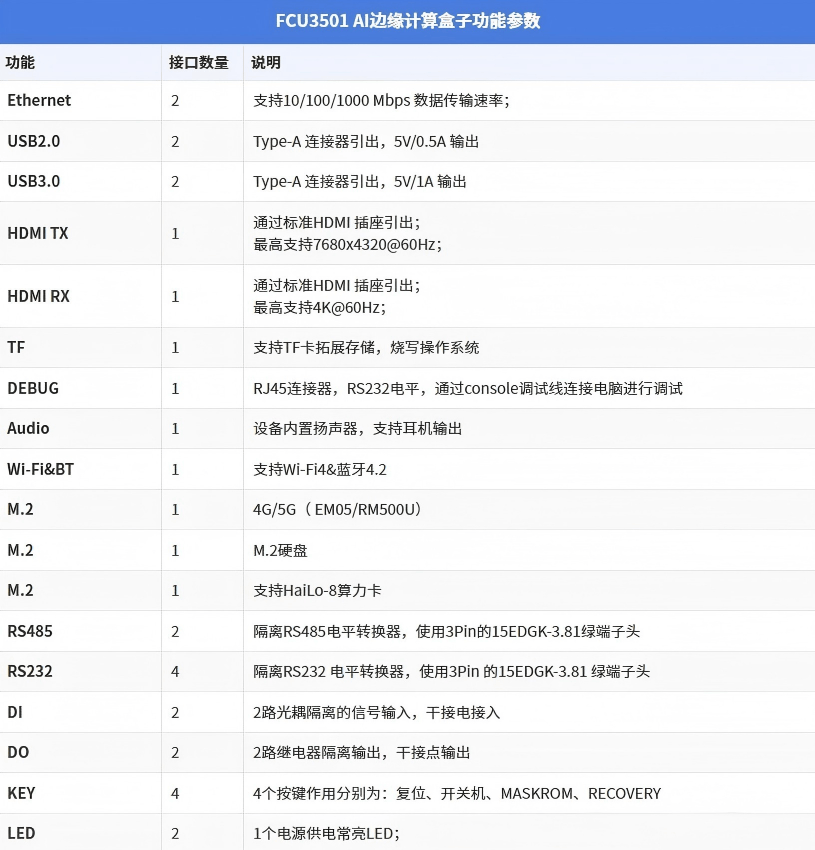Click the table title 'FCU3501 AI边缘计算盒子功能参数'
This screenshot has height=850, width=815.
click(x=408, y=21)
